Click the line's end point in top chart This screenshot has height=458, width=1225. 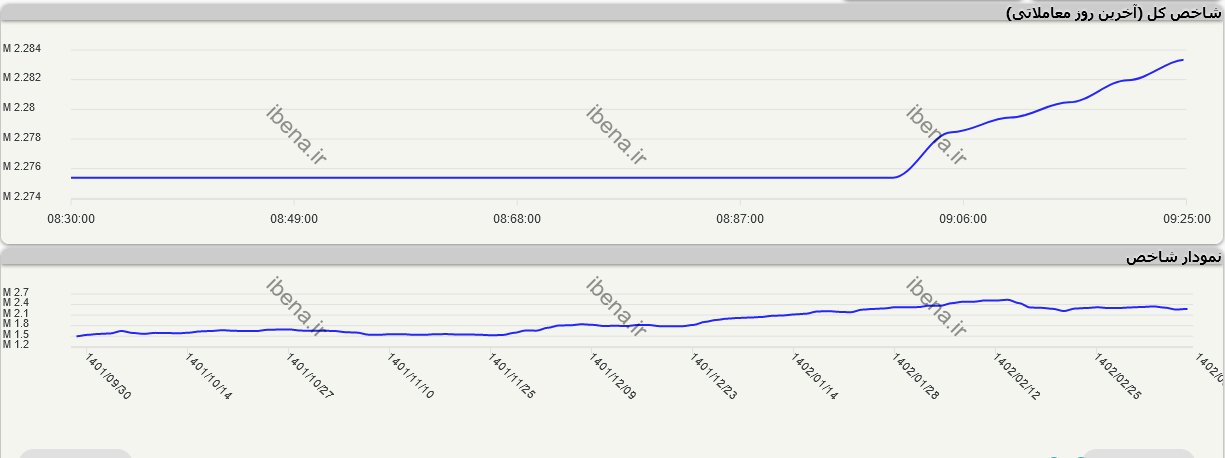(1184, 60)
